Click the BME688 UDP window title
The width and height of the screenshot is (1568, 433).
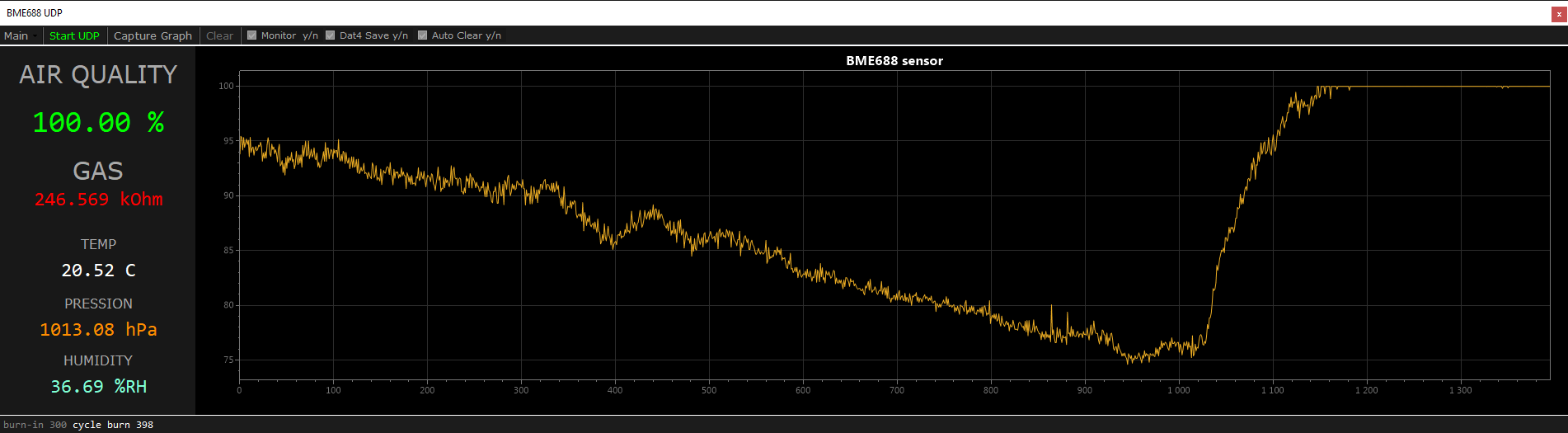tap(35, 13)
